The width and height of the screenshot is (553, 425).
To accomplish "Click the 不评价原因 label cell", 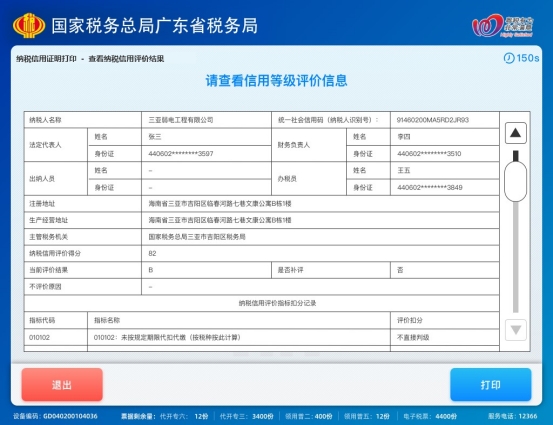I will [83, 286].
